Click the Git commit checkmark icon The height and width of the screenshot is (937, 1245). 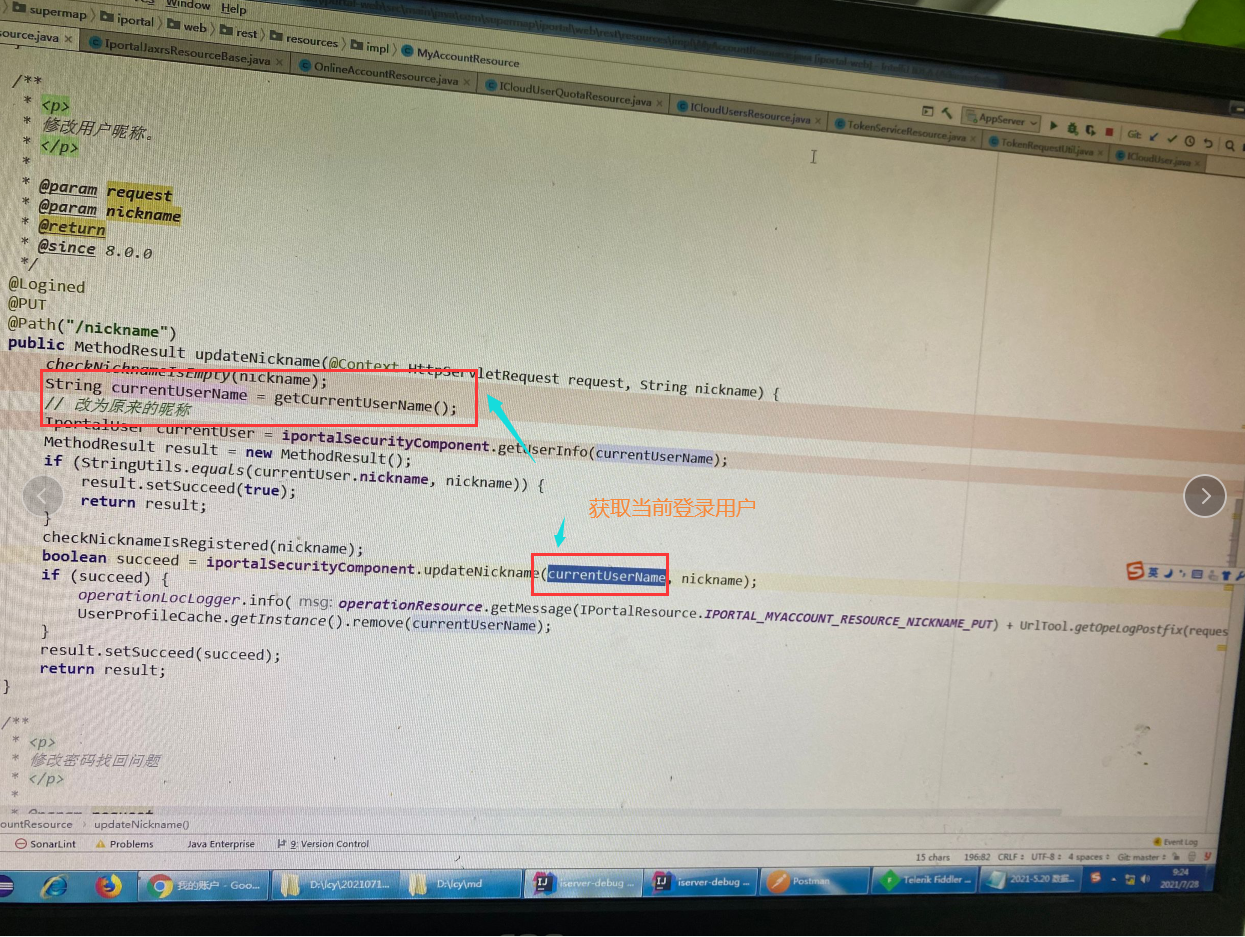tap(1174, 139)
